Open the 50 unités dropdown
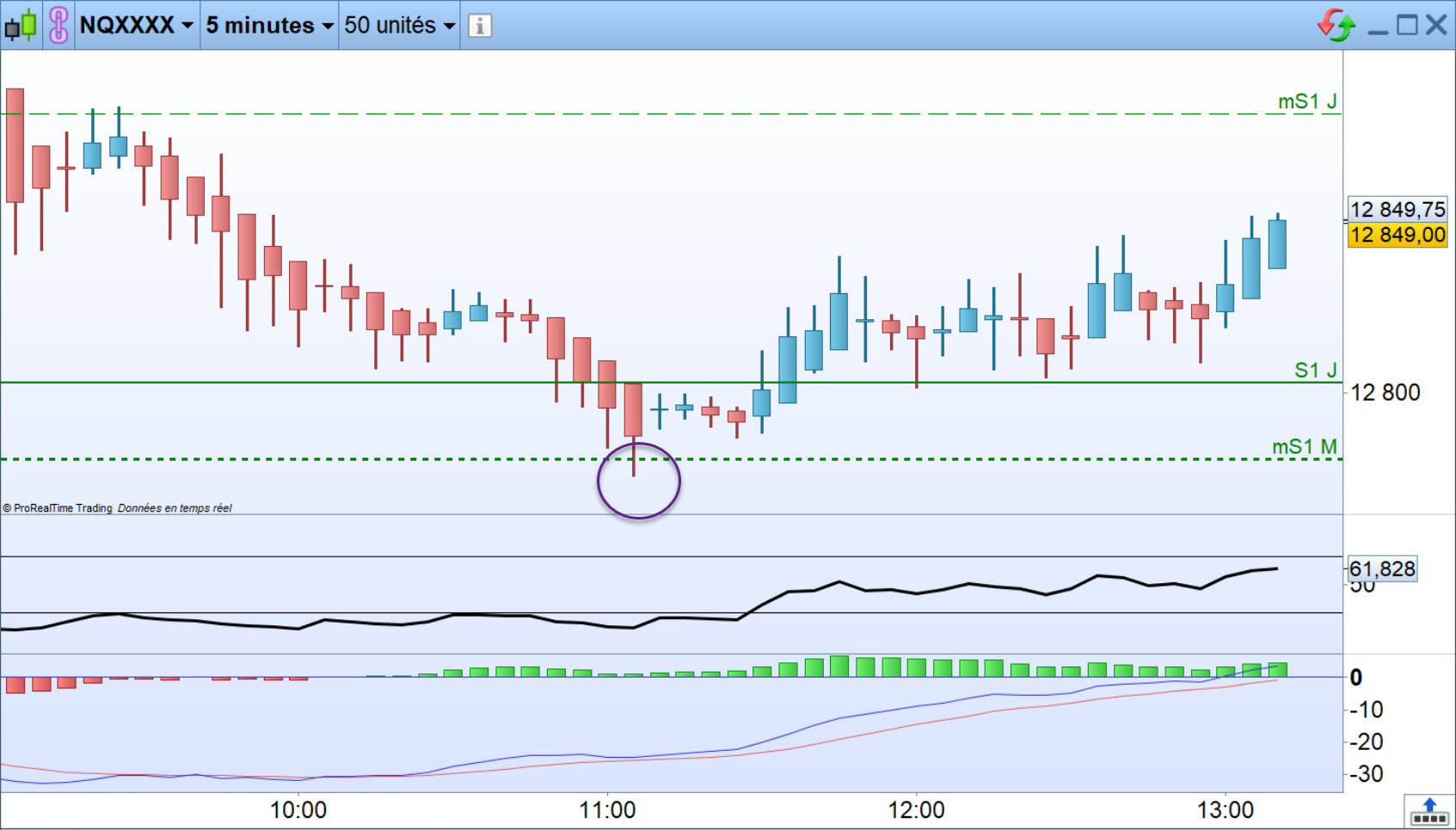The image size is (1456, 830). coord(400,25)
